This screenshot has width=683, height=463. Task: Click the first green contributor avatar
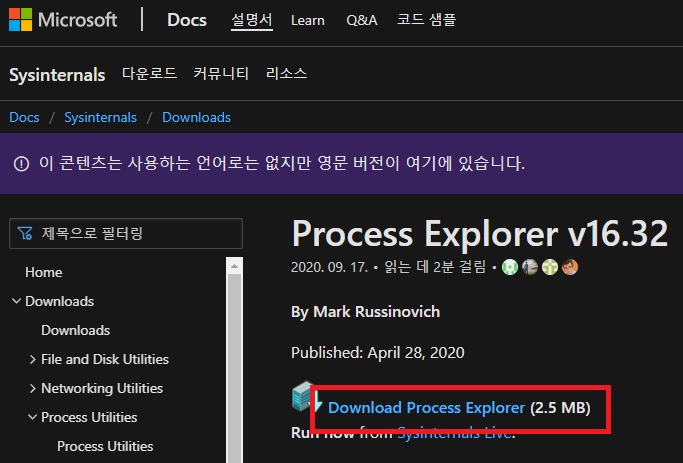(510, 267)
